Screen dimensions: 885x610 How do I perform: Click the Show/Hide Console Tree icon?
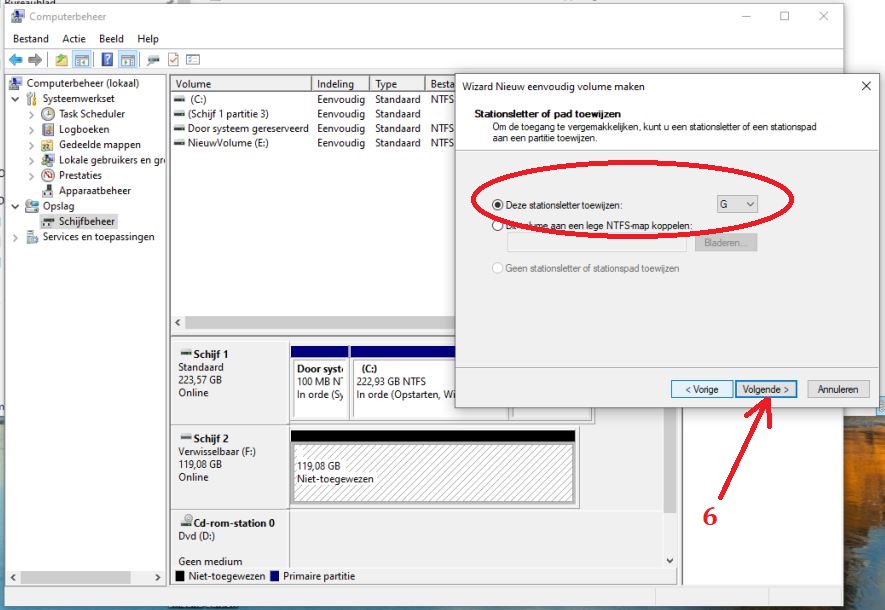[x=82, y=60]
